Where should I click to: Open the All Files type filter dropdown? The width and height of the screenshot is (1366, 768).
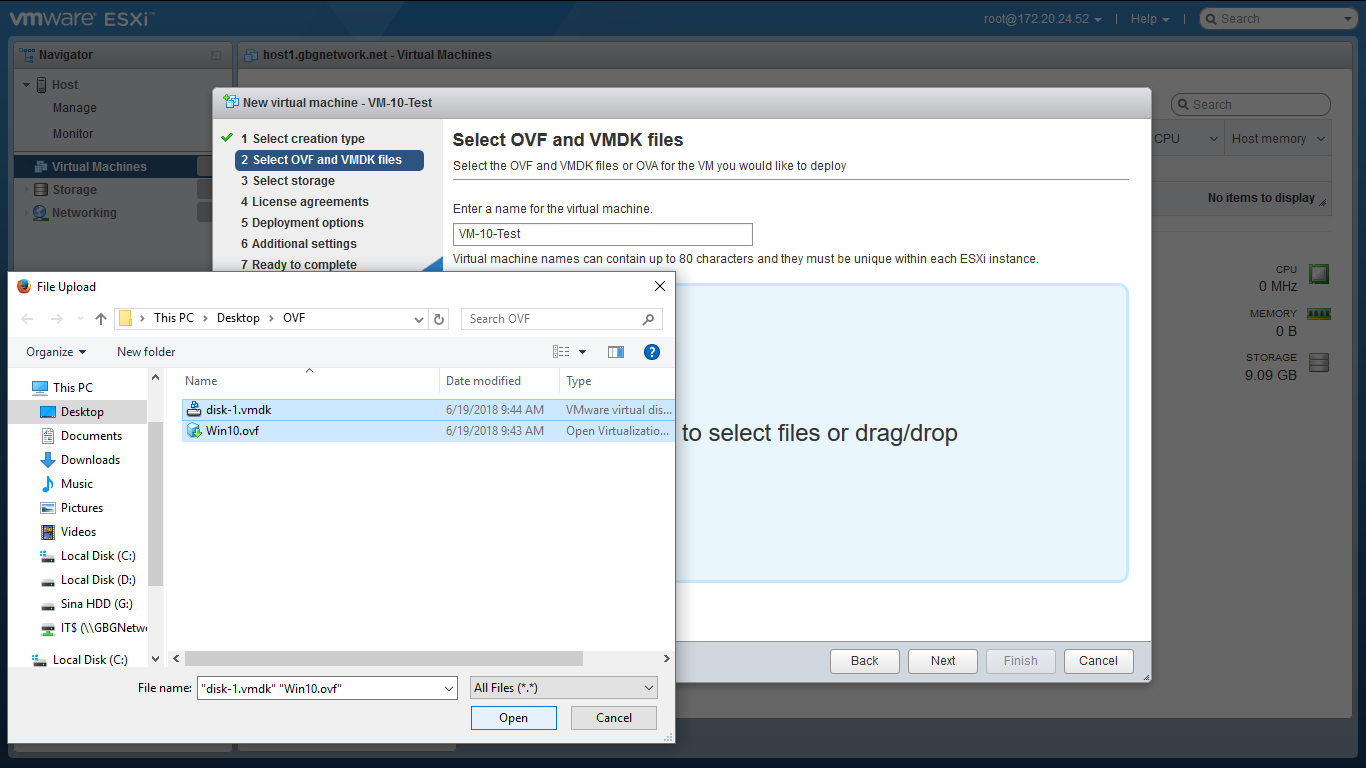pyautogui.click(x=564, y=688)
